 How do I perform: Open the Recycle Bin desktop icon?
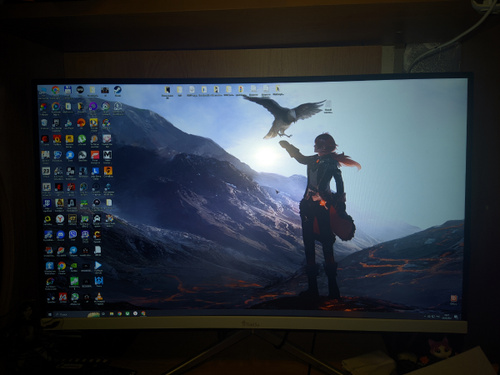click(x=44, y=123)
